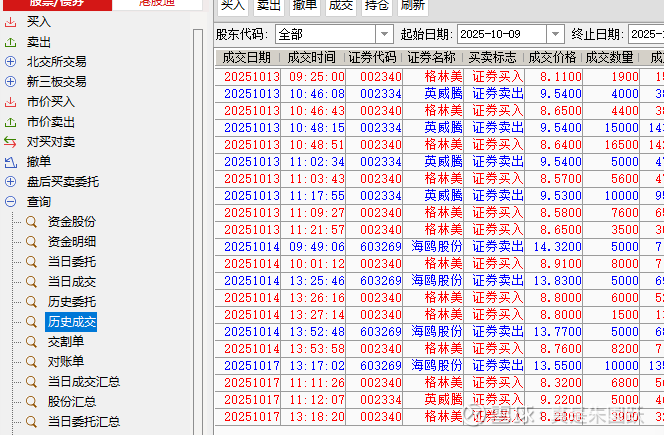Viewport: 664px width, 435px height.
Task: Sort by 成交时间 column header
Action: 312,57
